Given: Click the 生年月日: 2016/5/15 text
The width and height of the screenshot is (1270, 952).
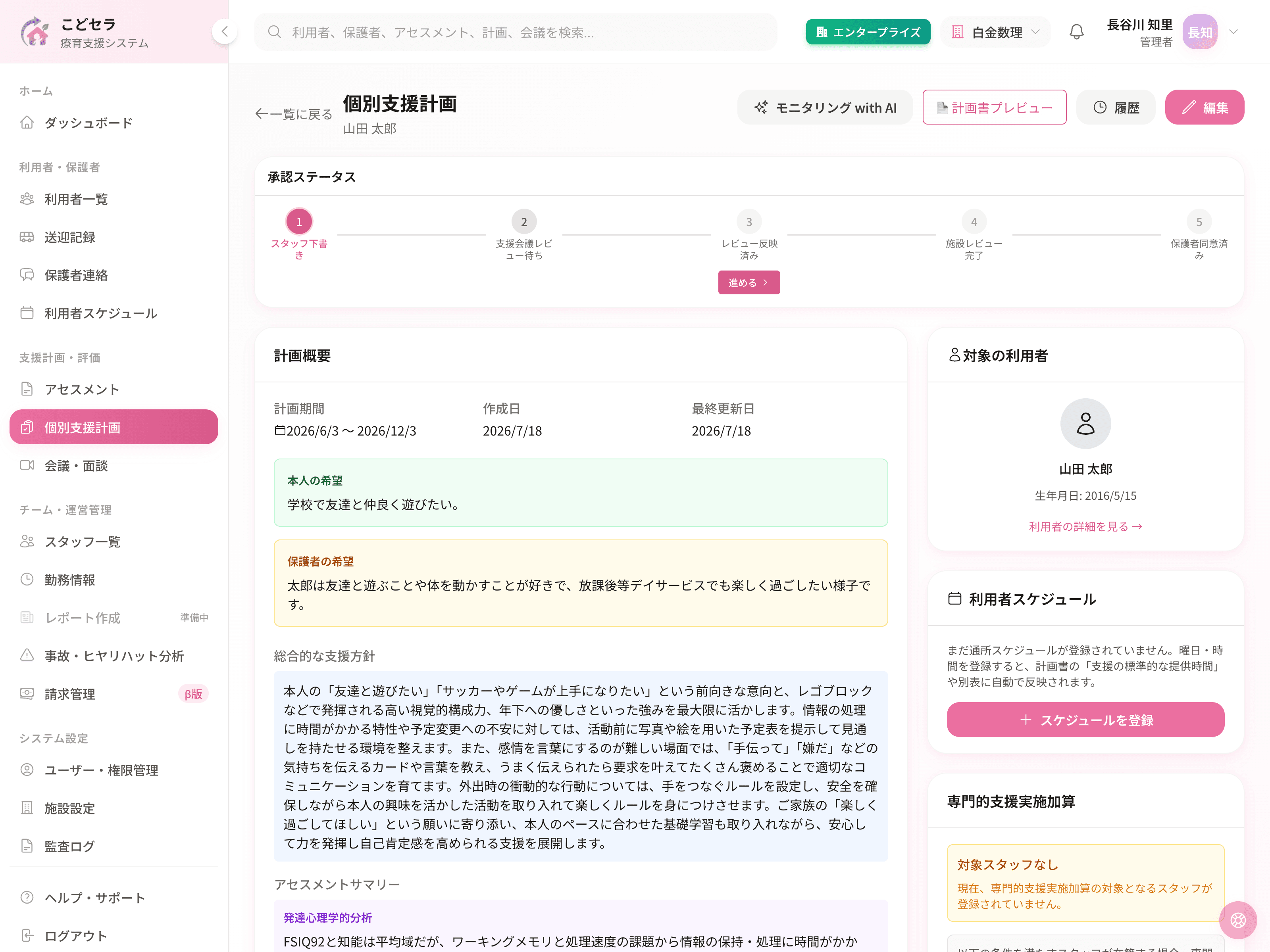Looking at the screenshot, I should pos(1085,496).
